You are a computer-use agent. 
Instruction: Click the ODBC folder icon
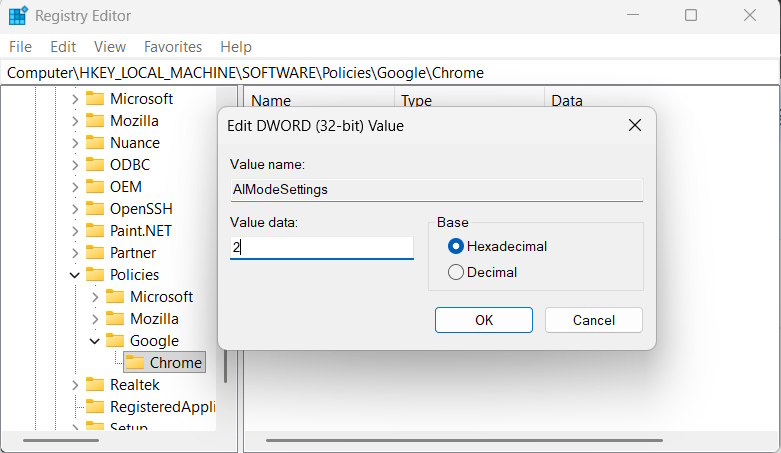pos(95,164)
